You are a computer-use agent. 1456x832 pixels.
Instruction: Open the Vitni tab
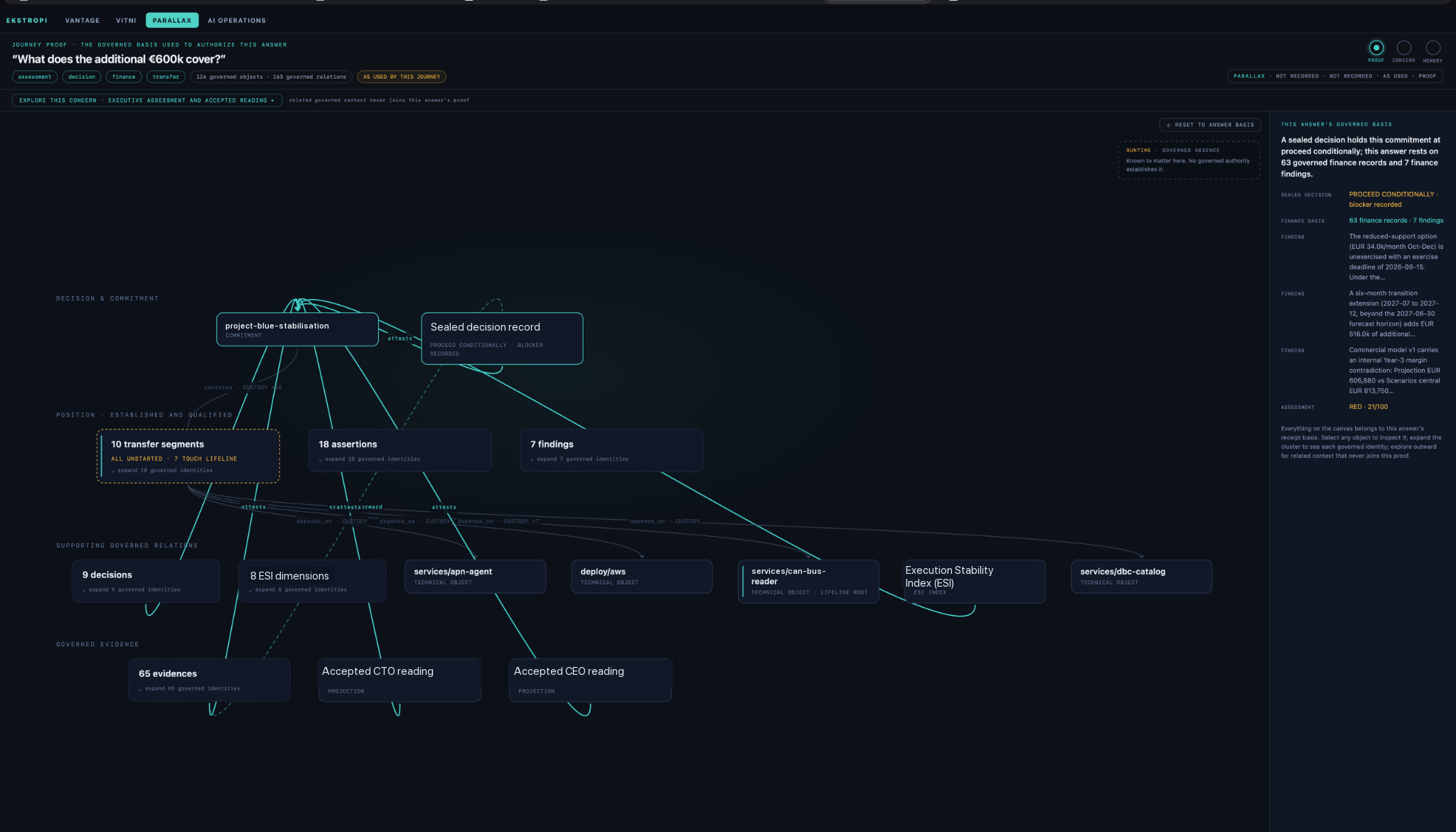(x=126, y=21)
